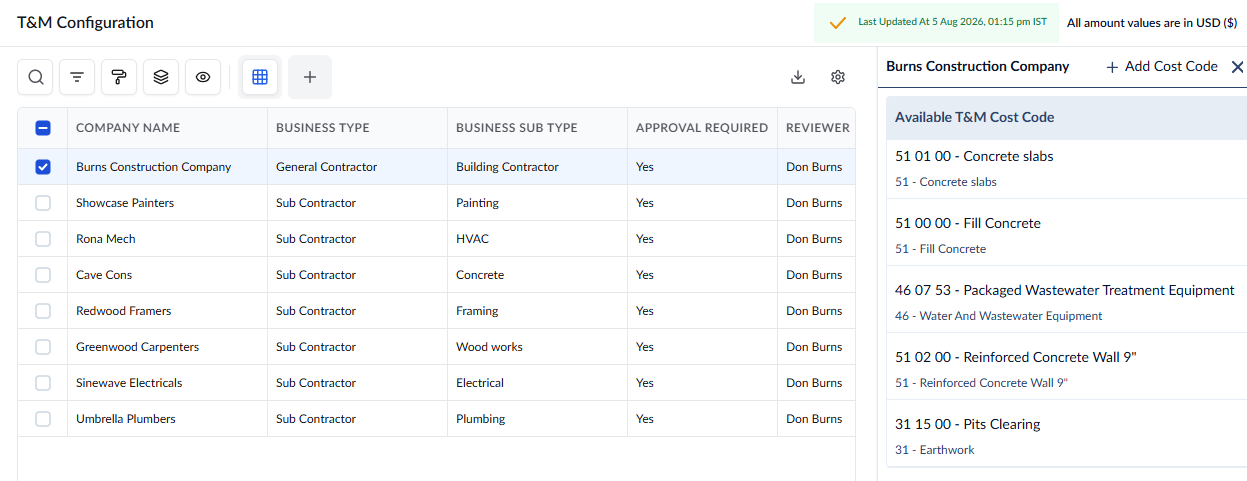
Task: Check the Rona Mech row checkbox
Action: (43, 239)
